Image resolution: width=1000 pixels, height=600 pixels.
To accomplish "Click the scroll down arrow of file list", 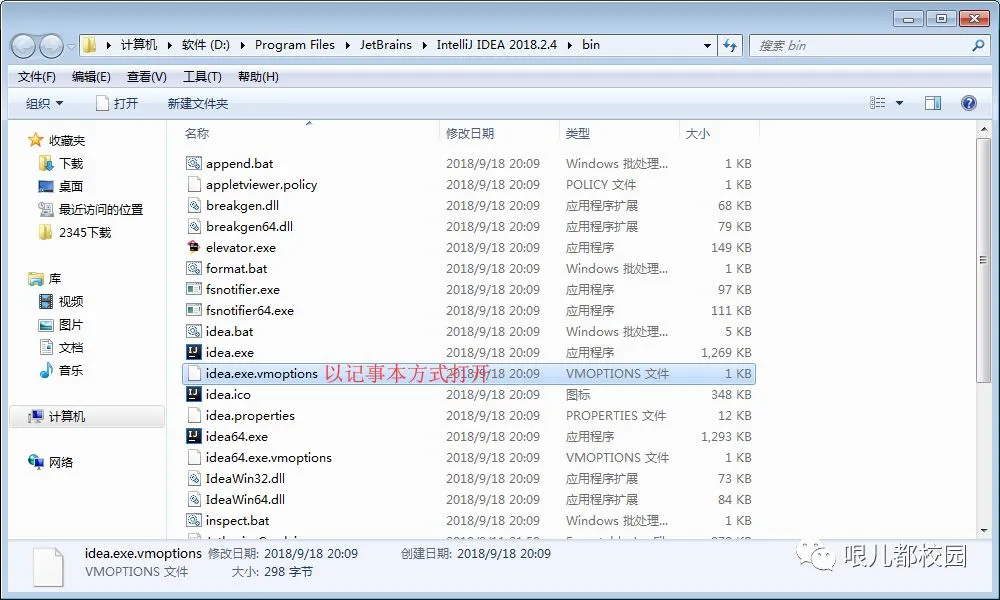I will point(983,530).
